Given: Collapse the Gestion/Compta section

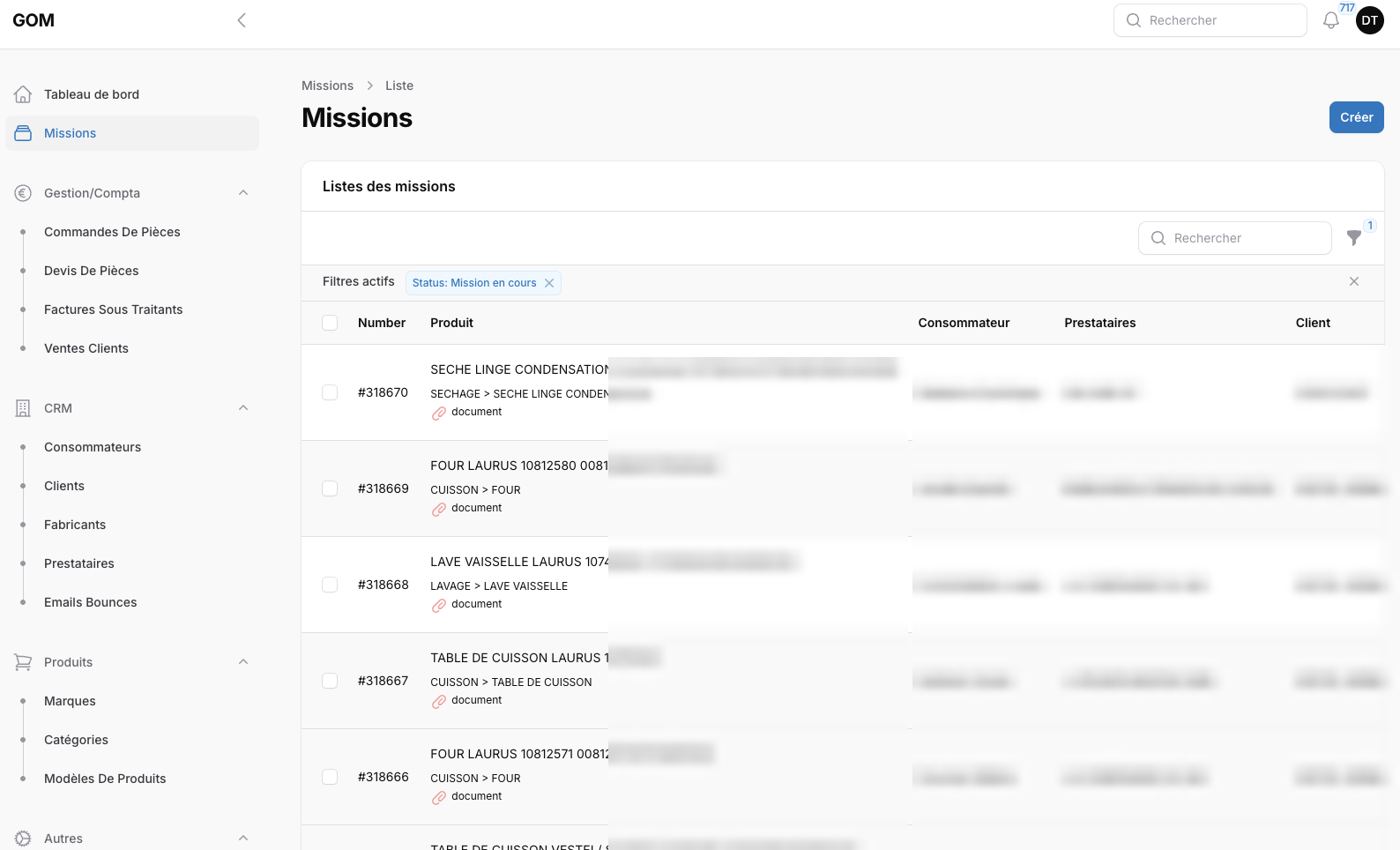Looking at the screenshot, I should pyautogui.click(x=243, y=193).
